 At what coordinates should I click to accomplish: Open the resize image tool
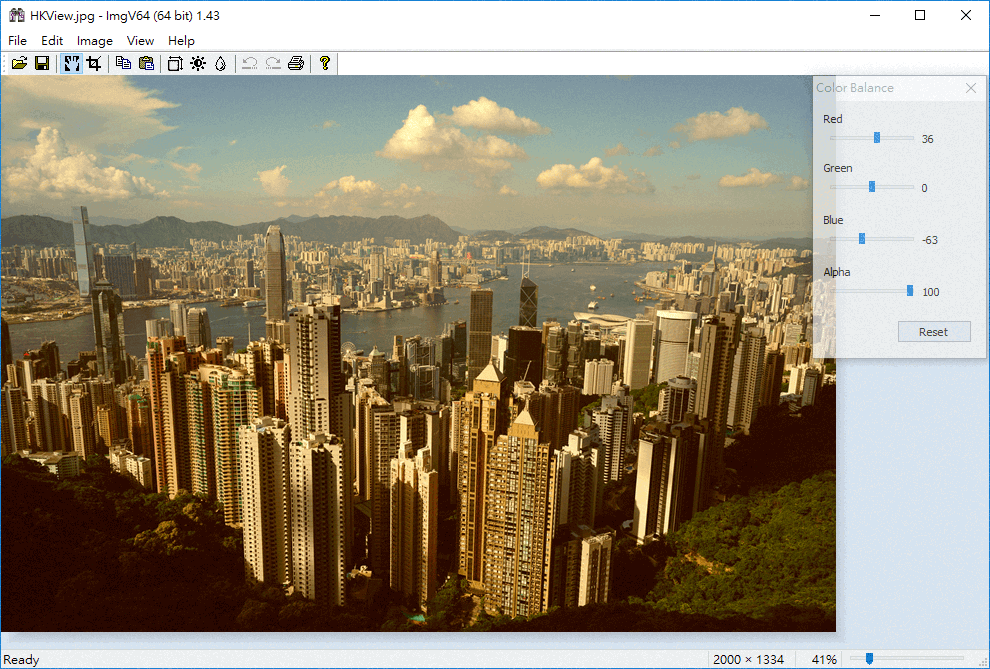[175, 63]
